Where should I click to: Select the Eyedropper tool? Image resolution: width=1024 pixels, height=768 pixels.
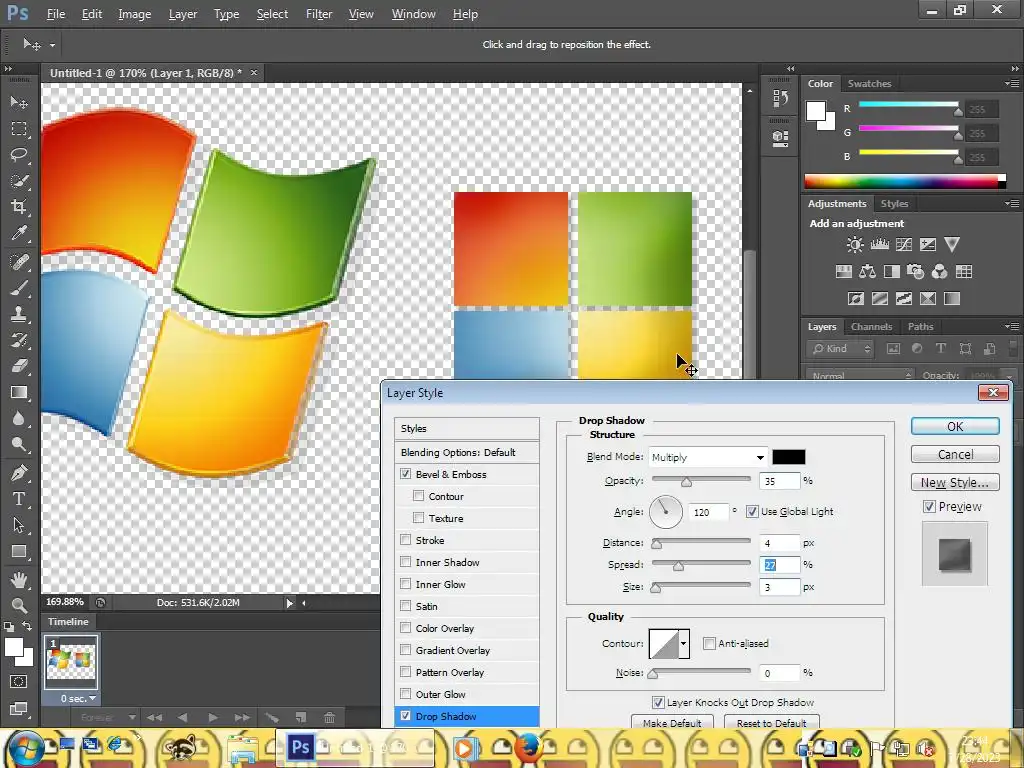pos(19,233)
